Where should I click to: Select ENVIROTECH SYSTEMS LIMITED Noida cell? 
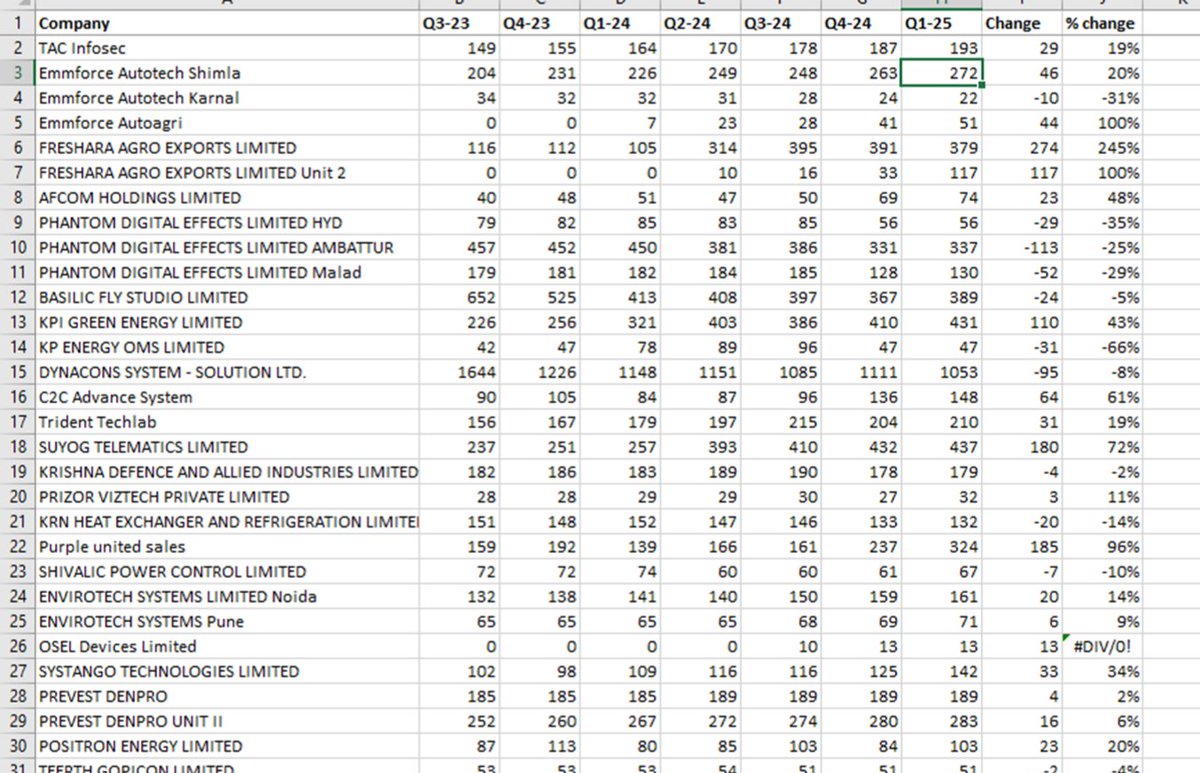[227, 597]
